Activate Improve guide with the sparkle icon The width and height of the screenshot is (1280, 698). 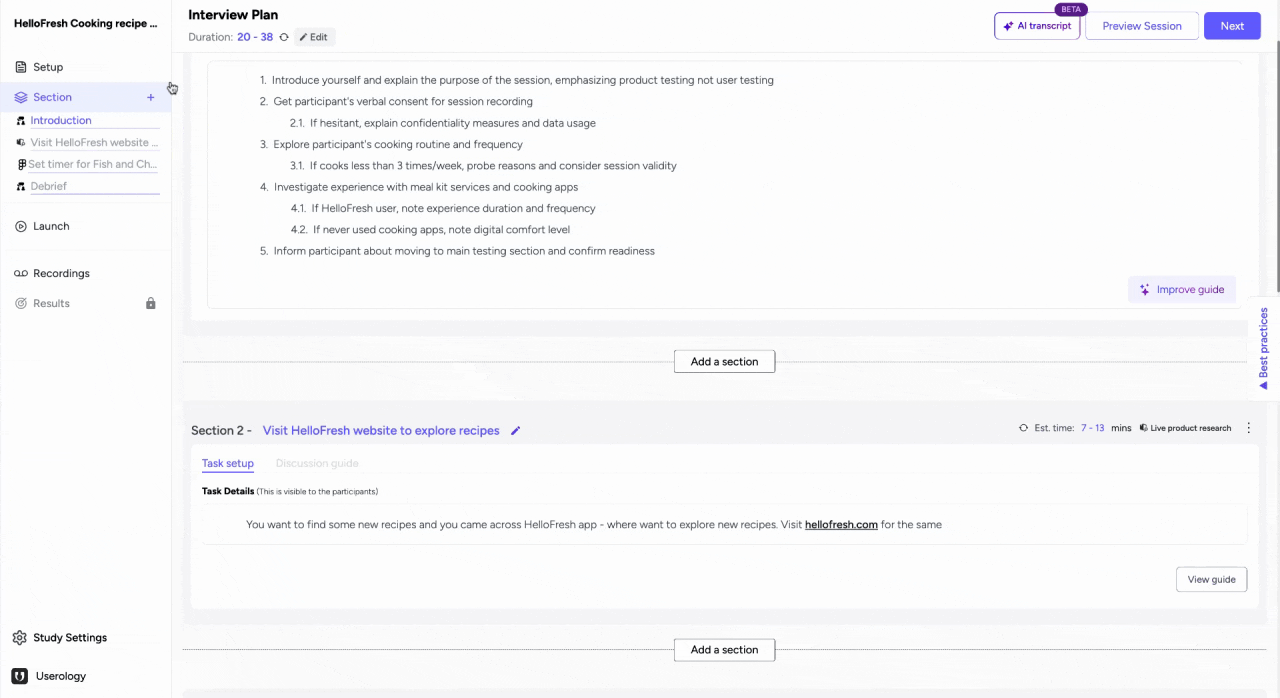click(1144, 289)
